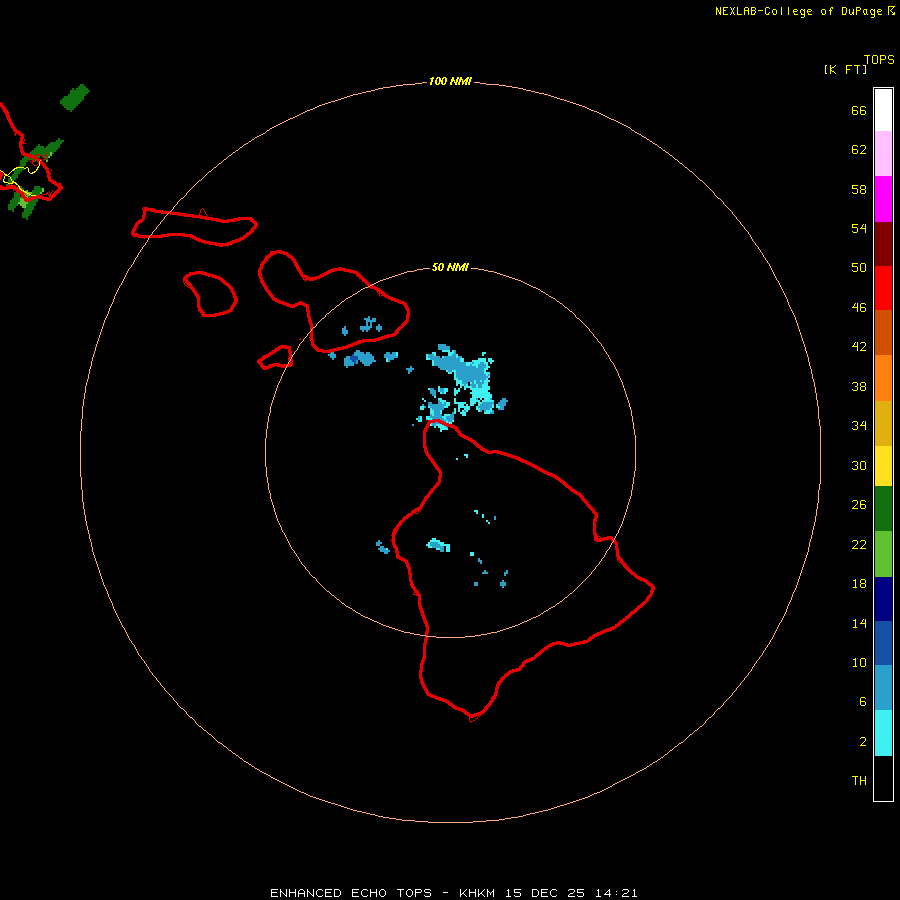Click the 38 legend value
900x900 pixels.
tap(859, 386)
